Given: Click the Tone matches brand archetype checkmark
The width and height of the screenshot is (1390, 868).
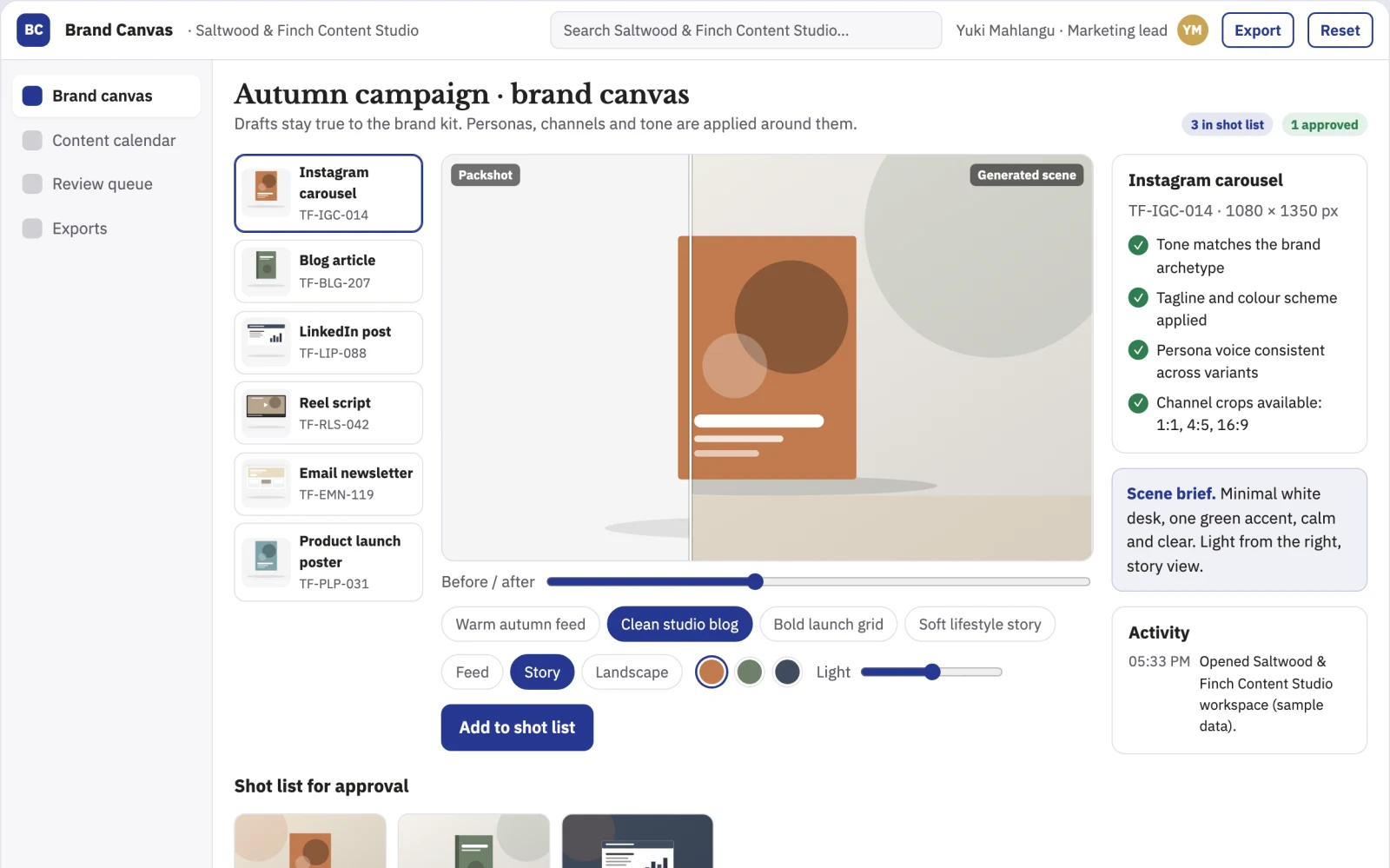Looking at the screenshot, I should click(1138, 245).
